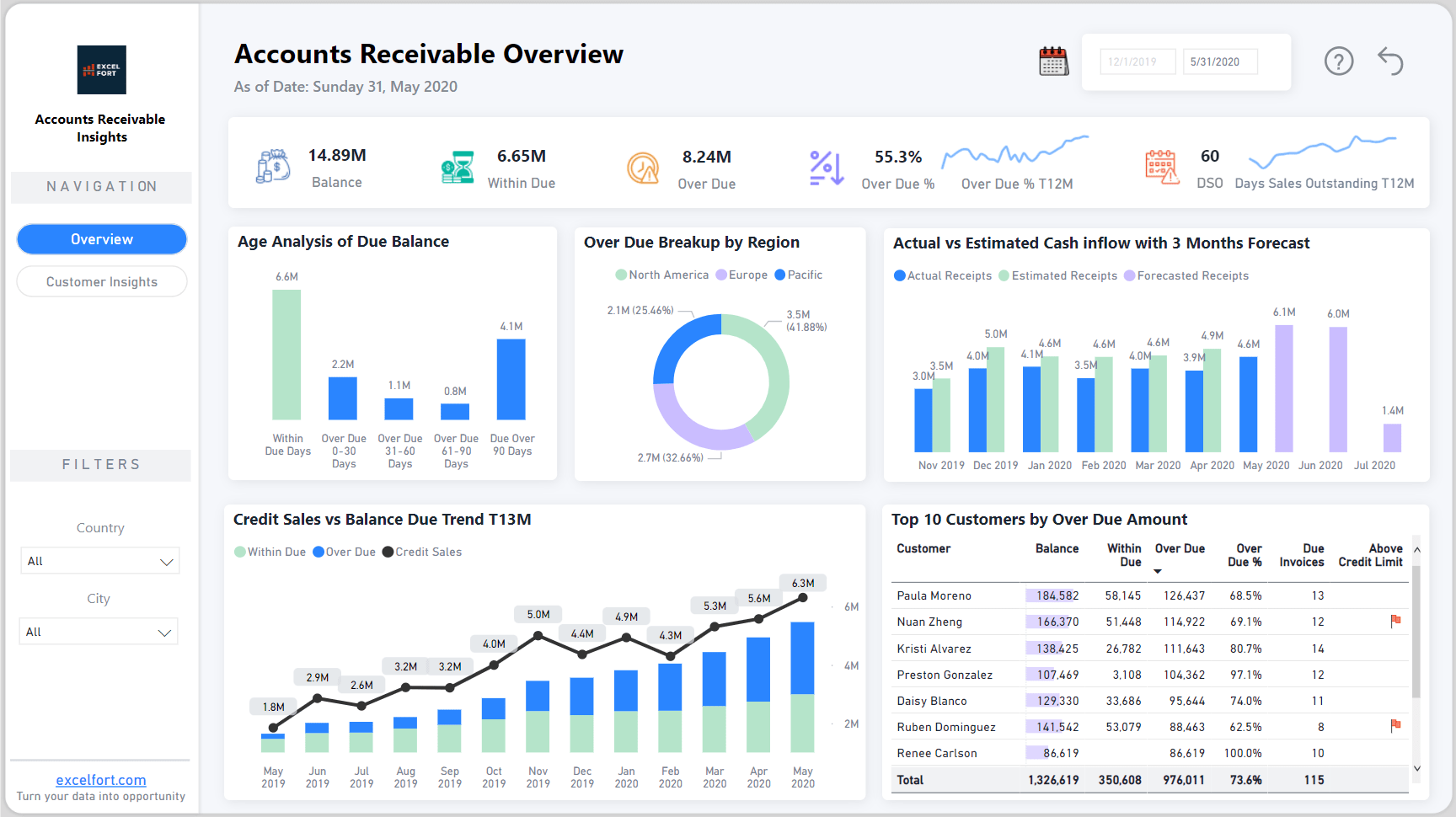Viewport: 1456px width, 817px height.
Task: Toggle the Credit Sales legend item
Action: coord(421,552)
